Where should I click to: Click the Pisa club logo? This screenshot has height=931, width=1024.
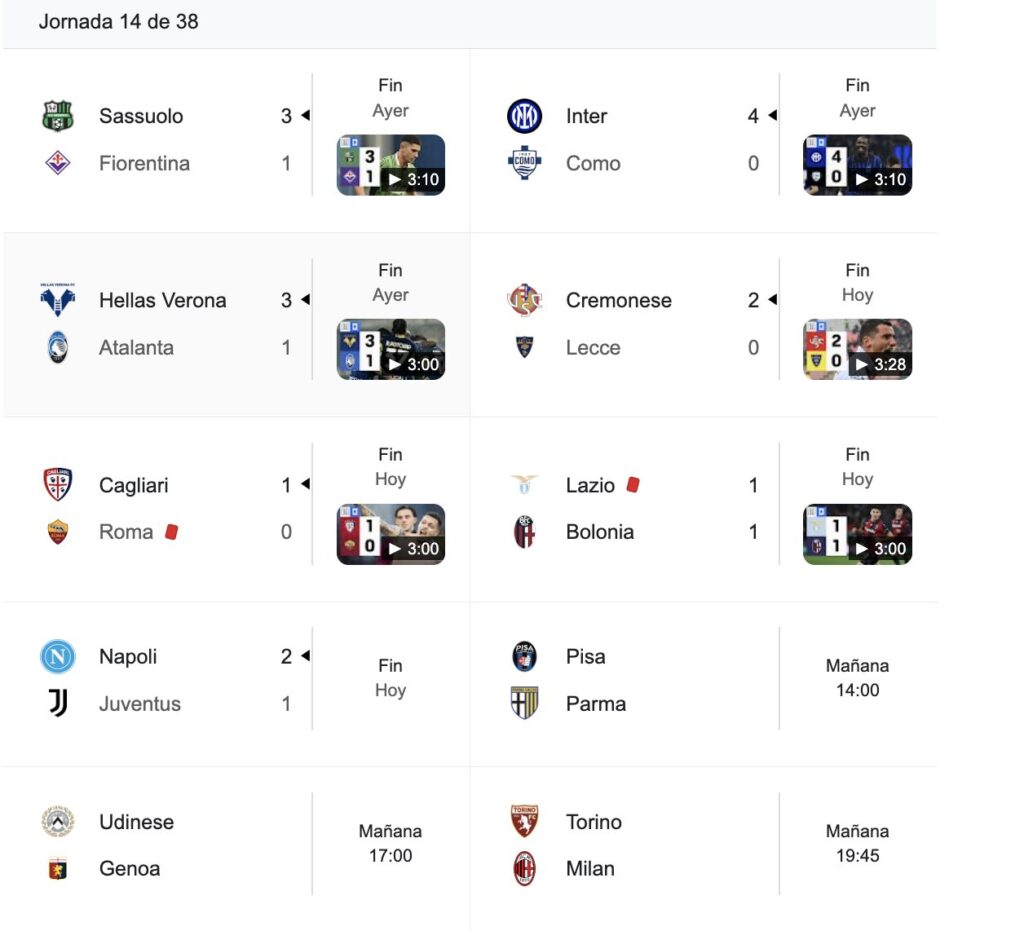click(x=524, y=657)
